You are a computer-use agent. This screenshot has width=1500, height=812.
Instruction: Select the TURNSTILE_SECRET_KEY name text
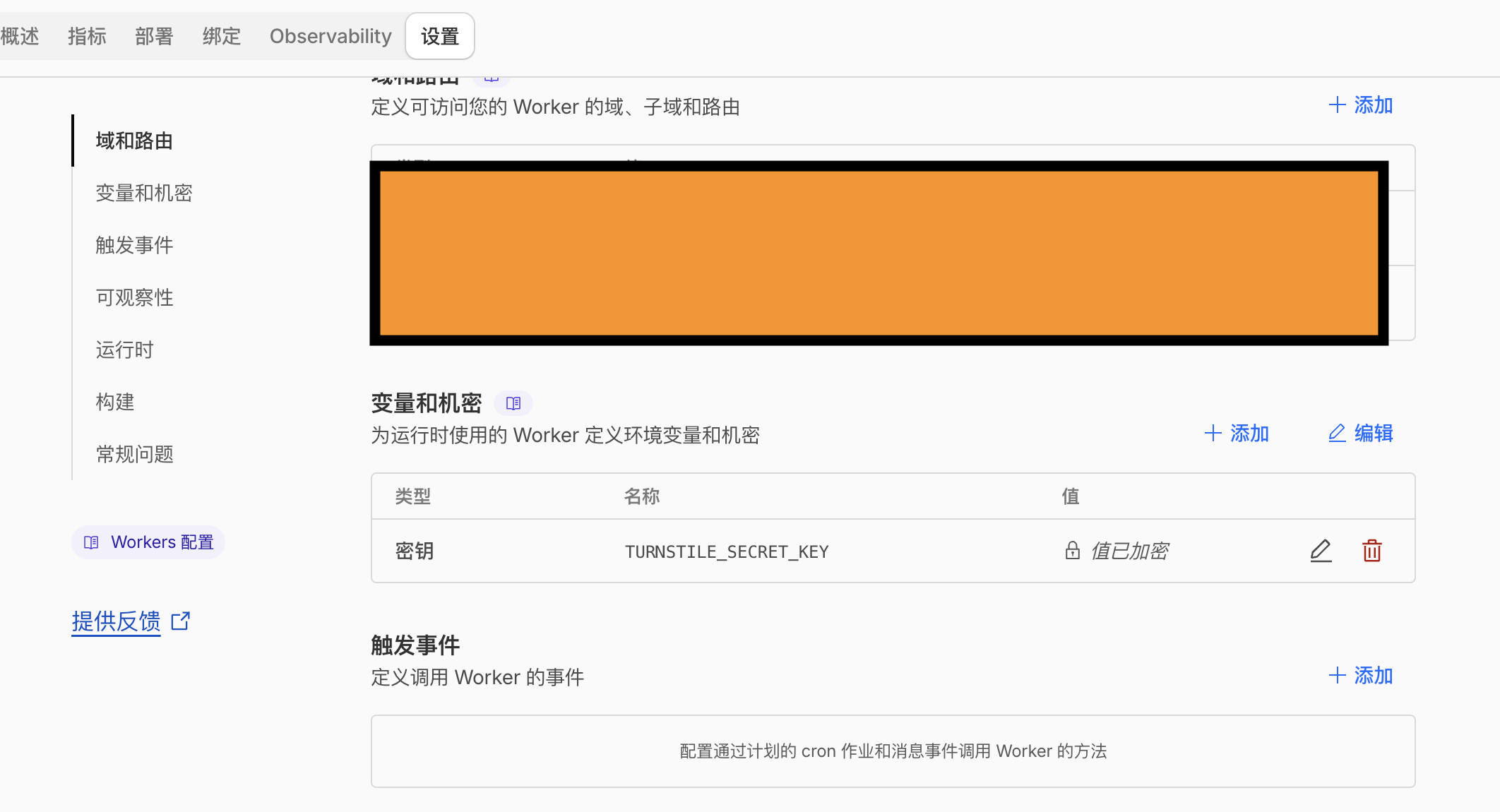[x=727, y=551]
